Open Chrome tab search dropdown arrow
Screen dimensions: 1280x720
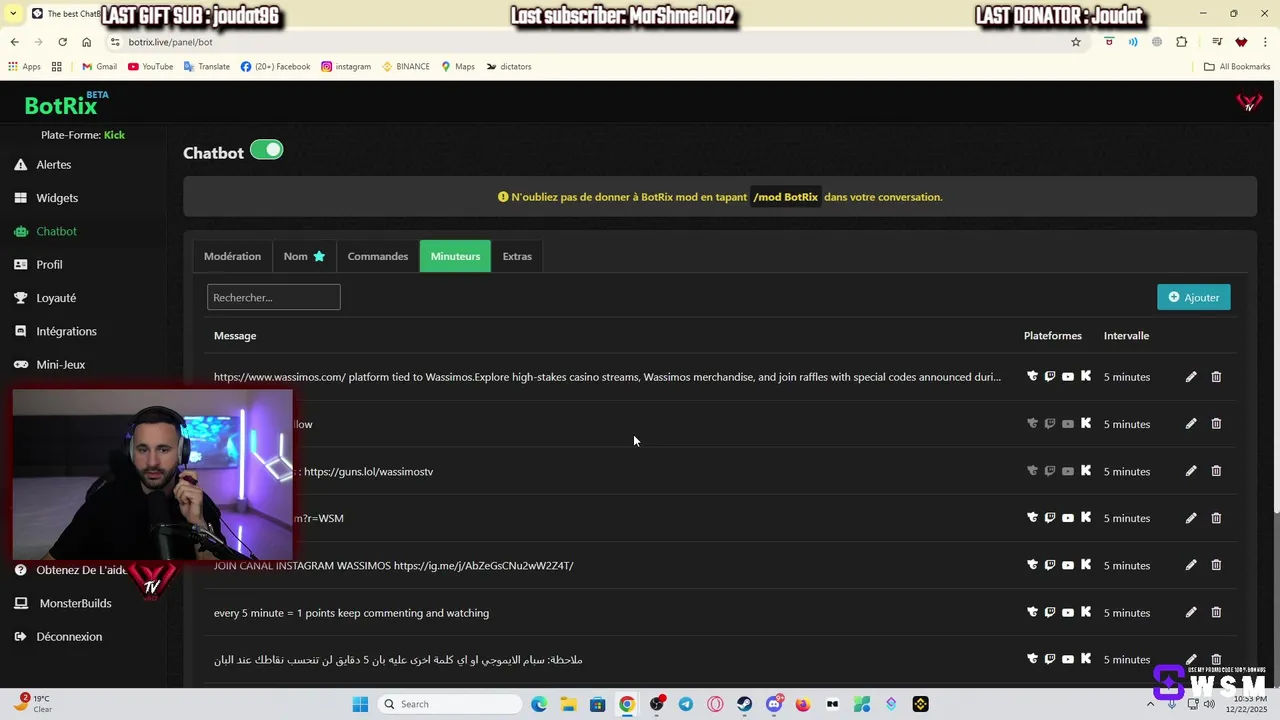pos(13,13)
